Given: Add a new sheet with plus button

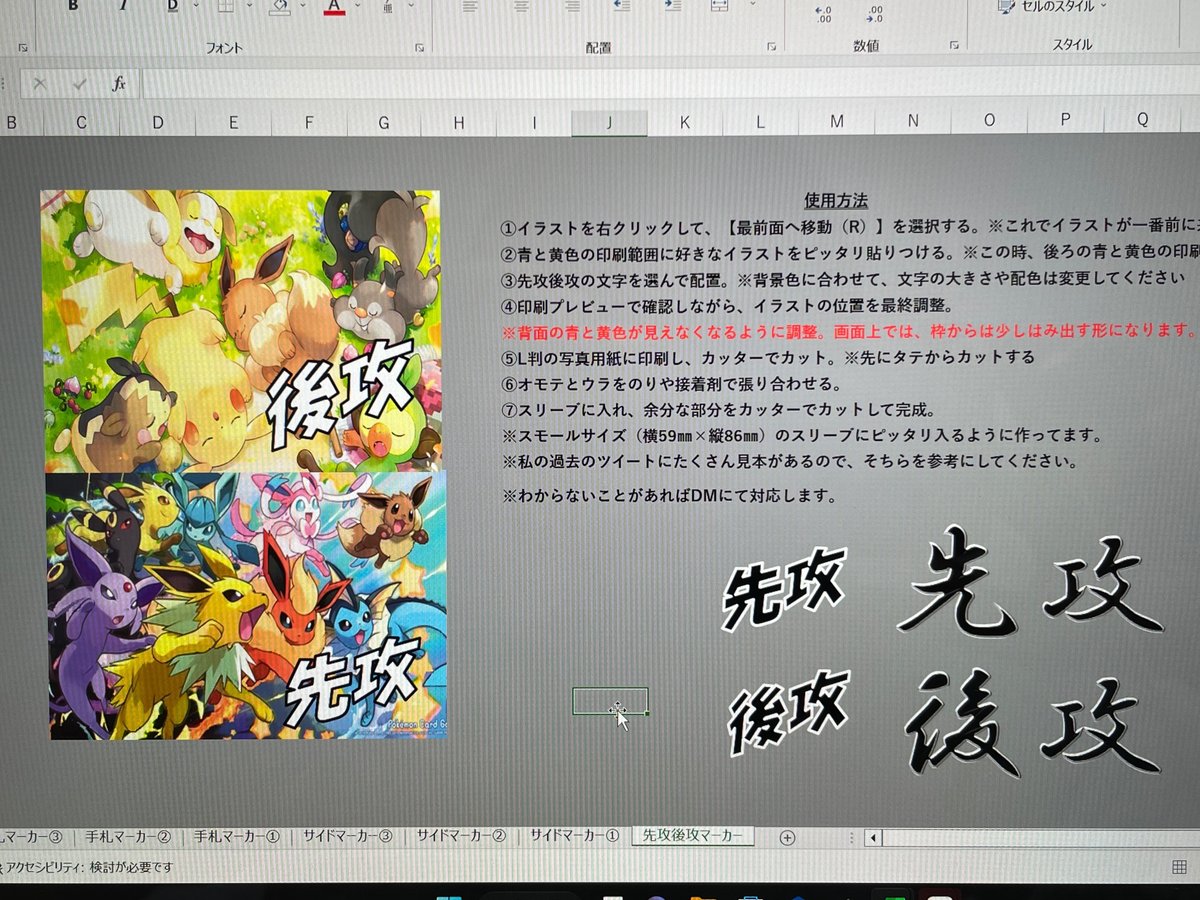Looking at the screenshot, I should [x=787, y=838].
